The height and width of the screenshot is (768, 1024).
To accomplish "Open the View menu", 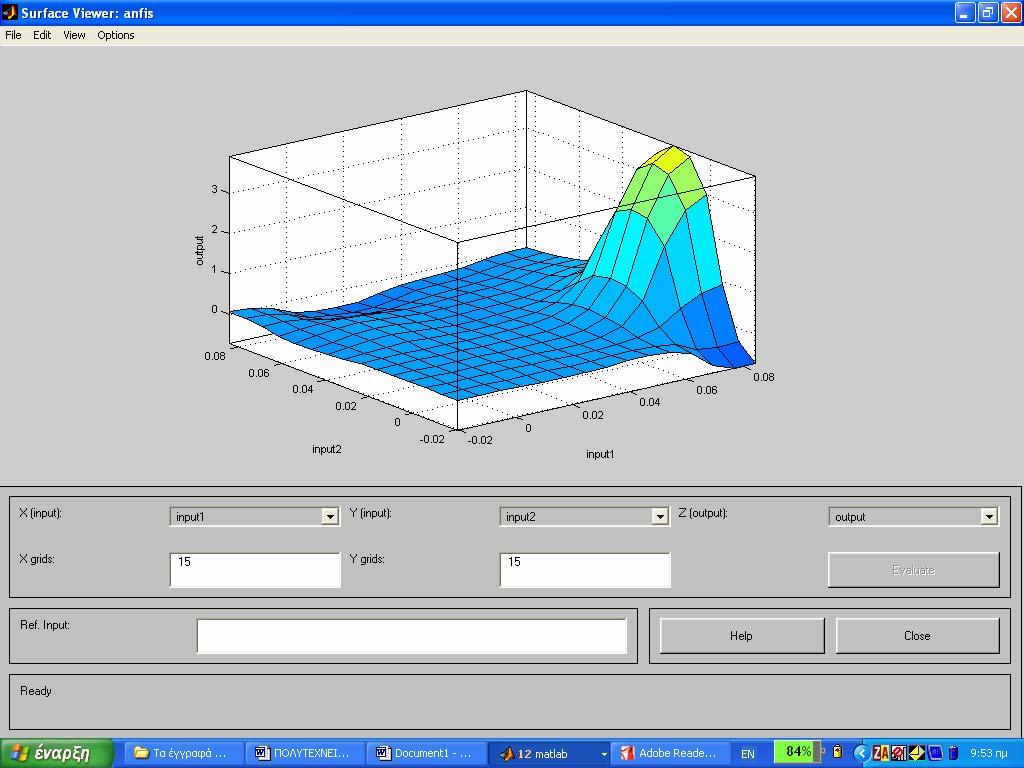I will pyautogui.click(x=74, y=35).
